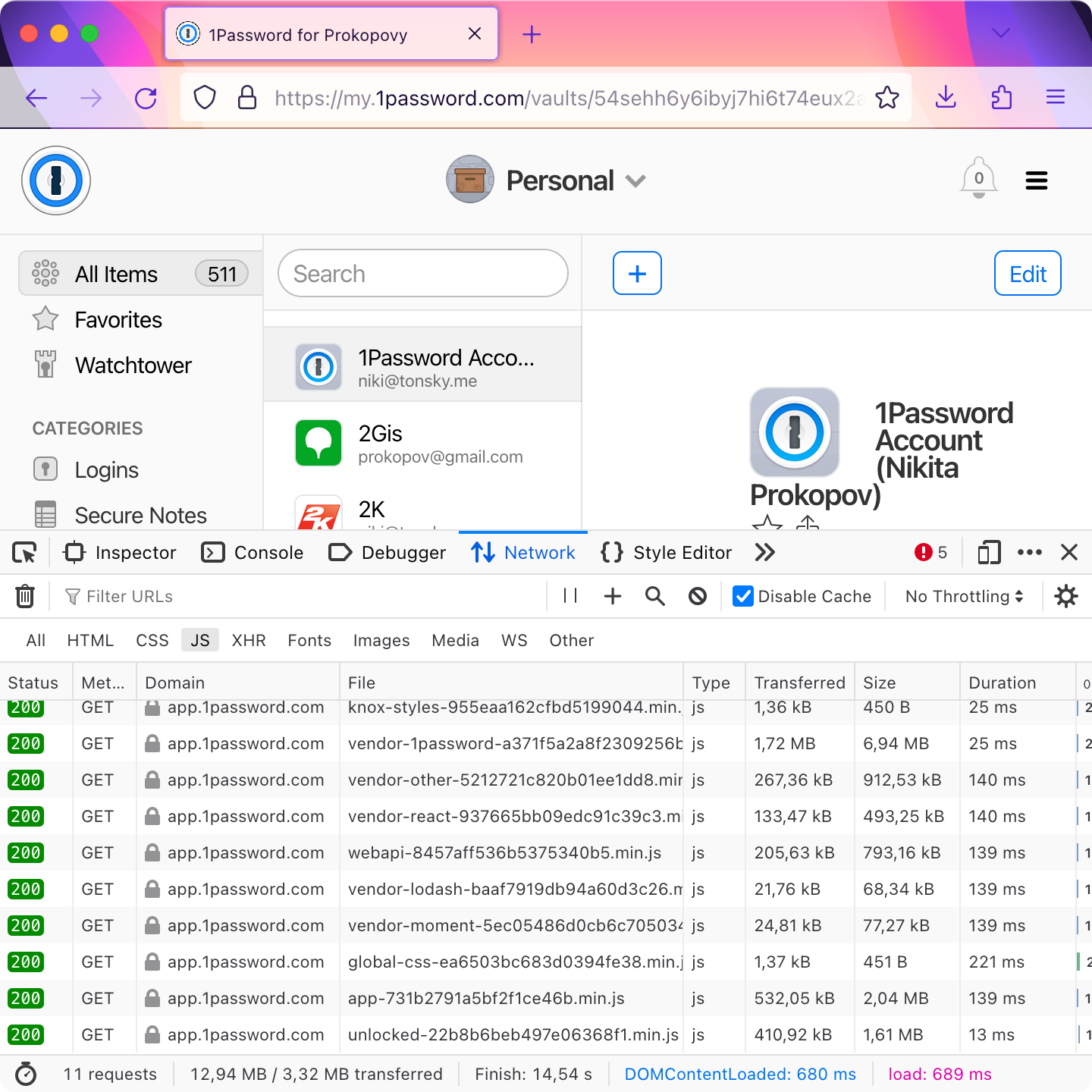The width and height of the screenshot is (1092, 1092).
Task: Toggle responsive design mode icon
Action: click(x=989, y=553)
